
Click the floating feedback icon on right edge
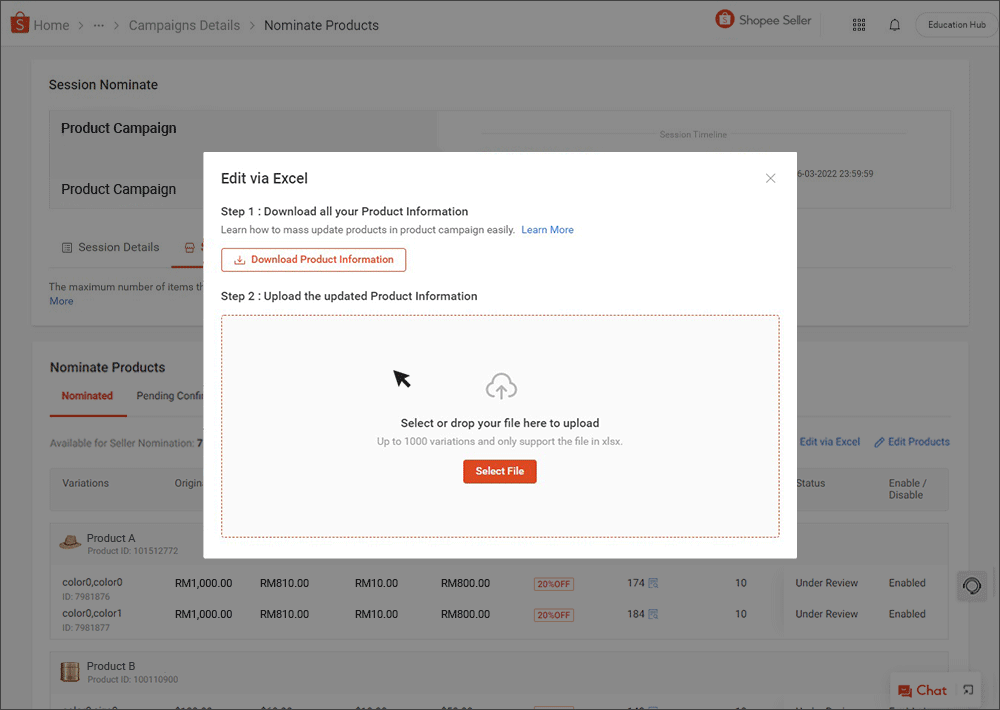pyautogui.click(x=971, y=586)
